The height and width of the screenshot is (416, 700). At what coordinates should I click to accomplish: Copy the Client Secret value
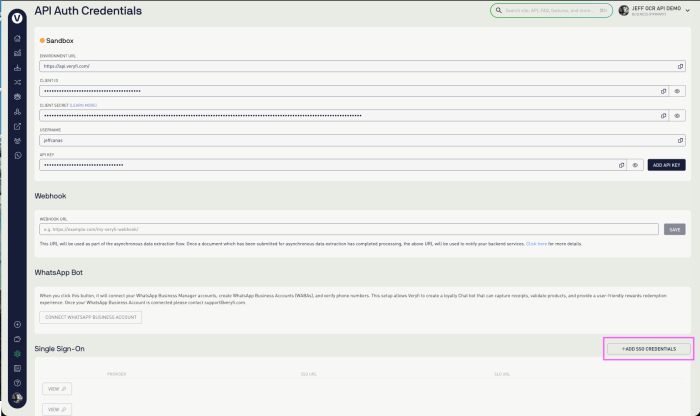(663, 116)
